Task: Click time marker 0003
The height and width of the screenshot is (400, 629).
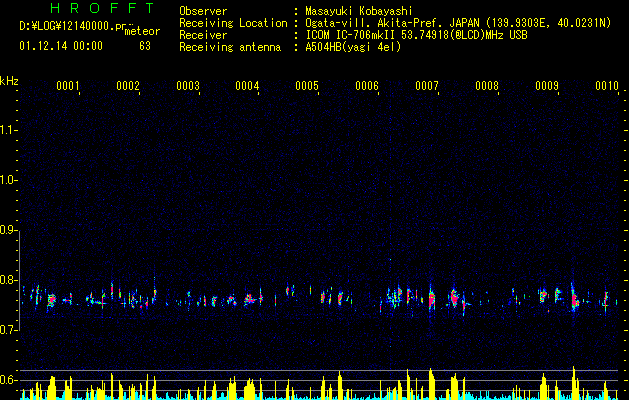Action: tap(188, 86)
